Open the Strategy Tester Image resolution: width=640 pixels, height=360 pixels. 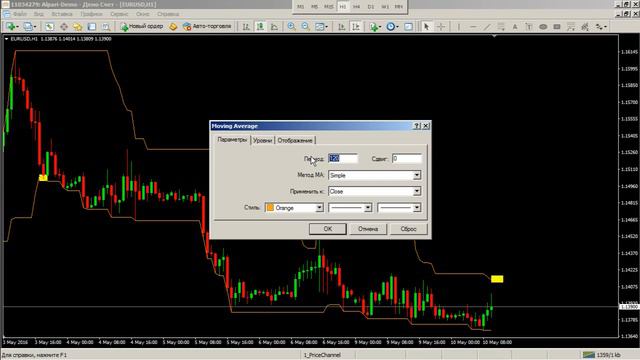point(106,27)
